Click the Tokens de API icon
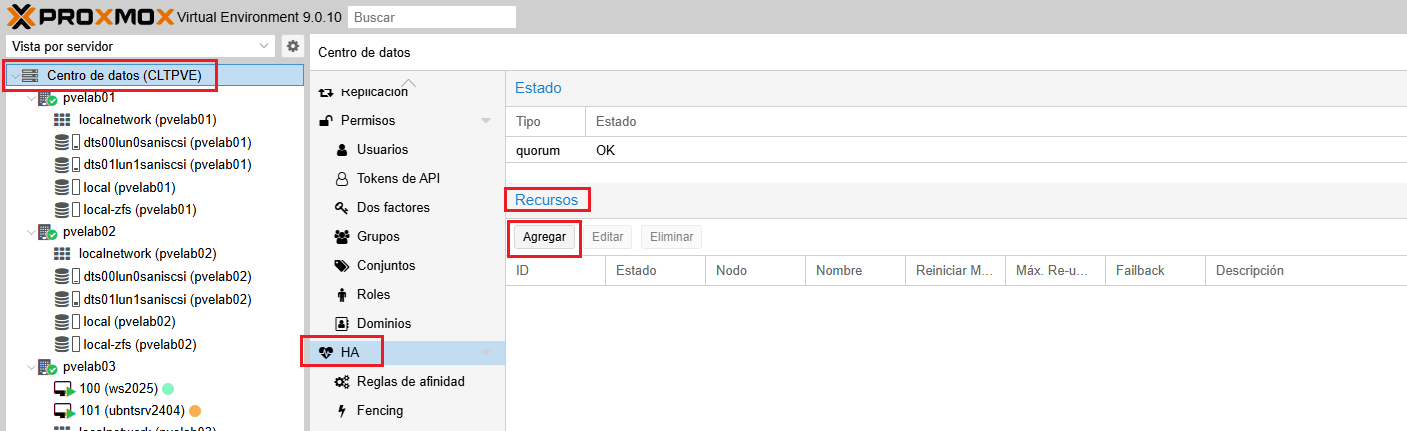 [340, 179]
